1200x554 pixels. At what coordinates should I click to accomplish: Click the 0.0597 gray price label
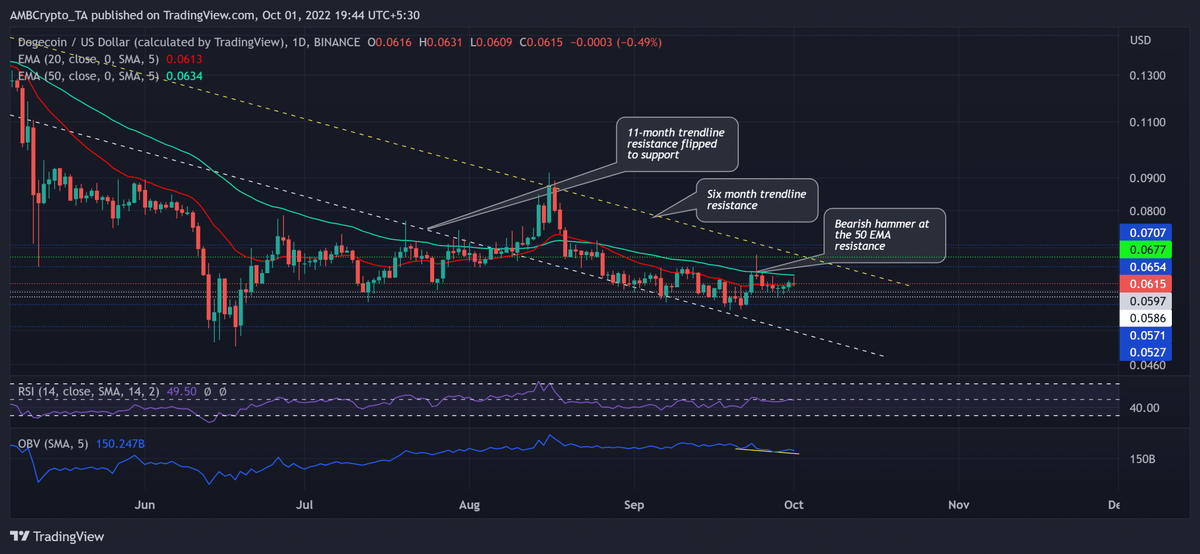[x=1144, y=301]
